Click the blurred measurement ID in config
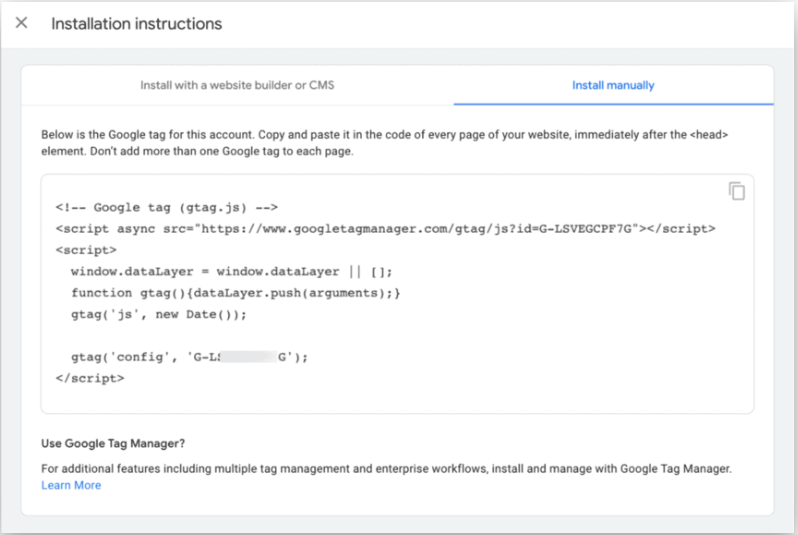Image resolution: width=798 pixels, height=535 pixels. coord(248,357)
